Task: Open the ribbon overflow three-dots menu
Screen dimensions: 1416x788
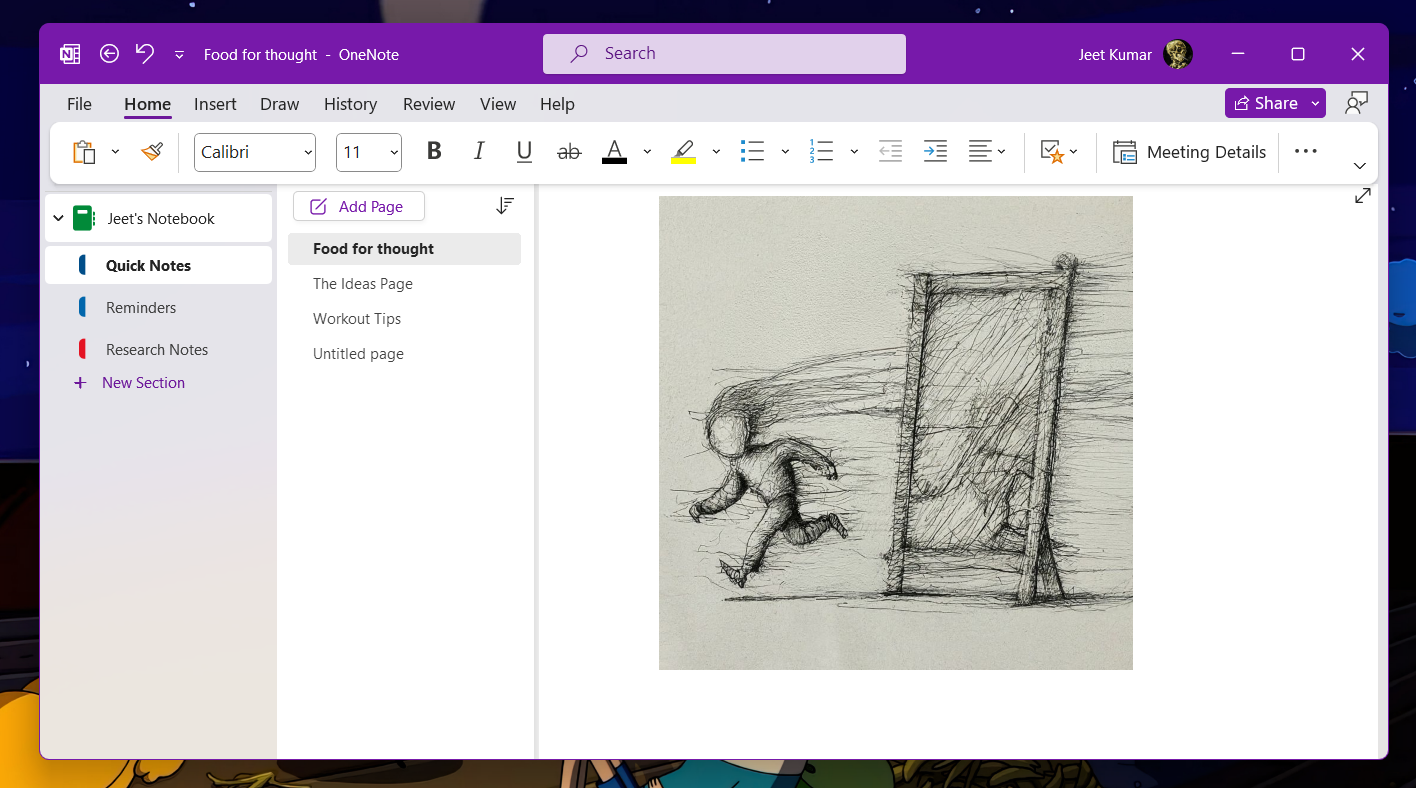Action: click(1305, 152)
